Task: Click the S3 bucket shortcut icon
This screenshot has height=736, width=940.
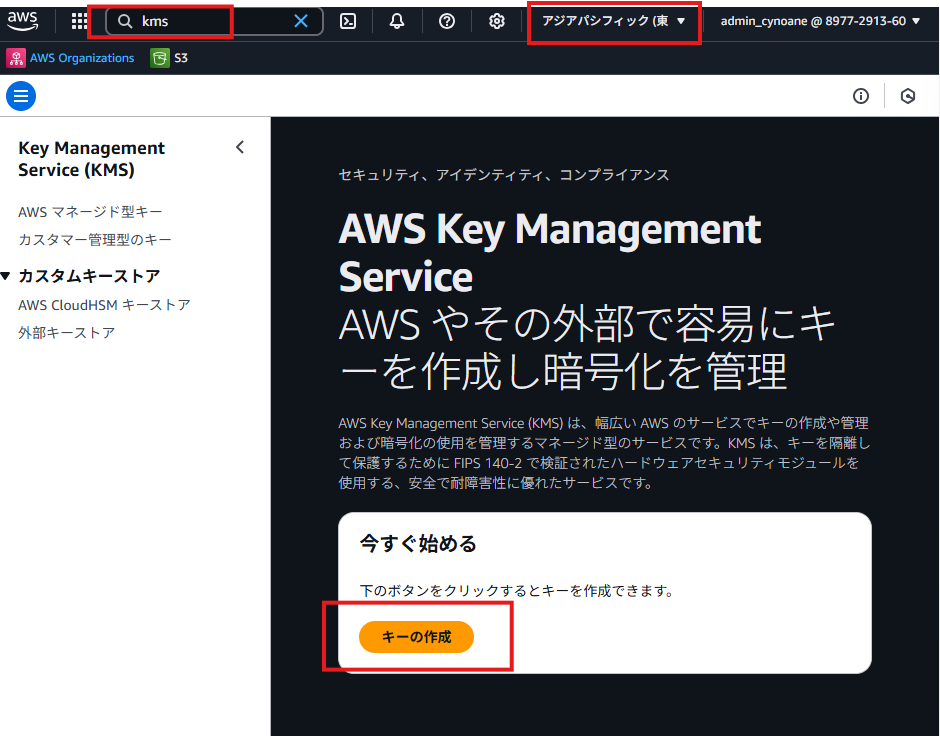Action: coord(159,58)
